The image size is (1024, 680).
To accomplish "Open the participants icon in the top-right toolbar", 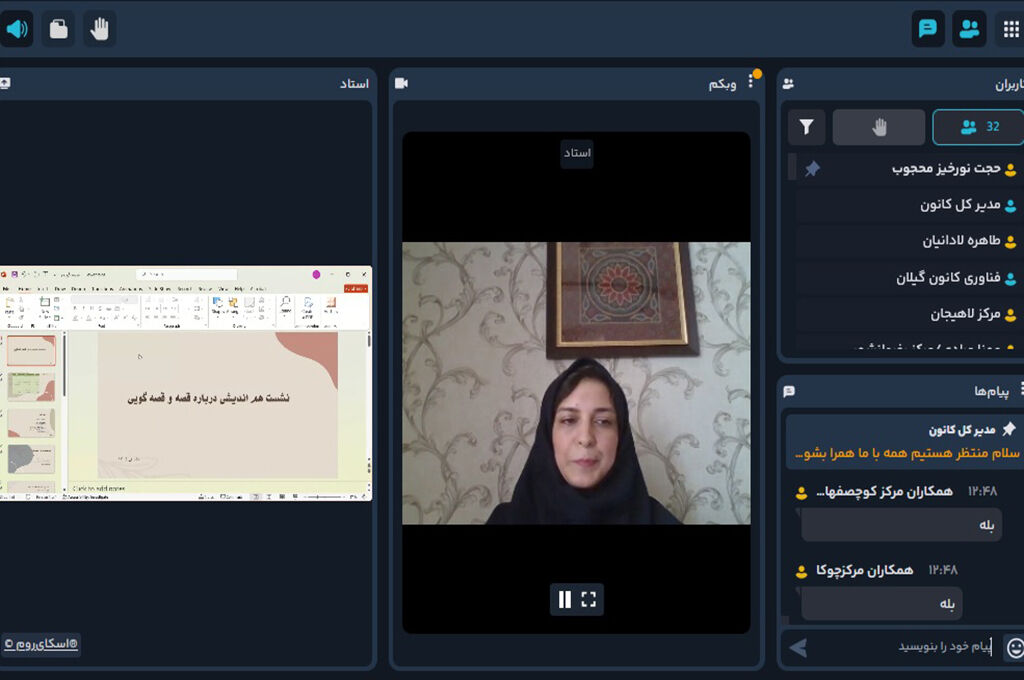I will [x=969, y=28].
